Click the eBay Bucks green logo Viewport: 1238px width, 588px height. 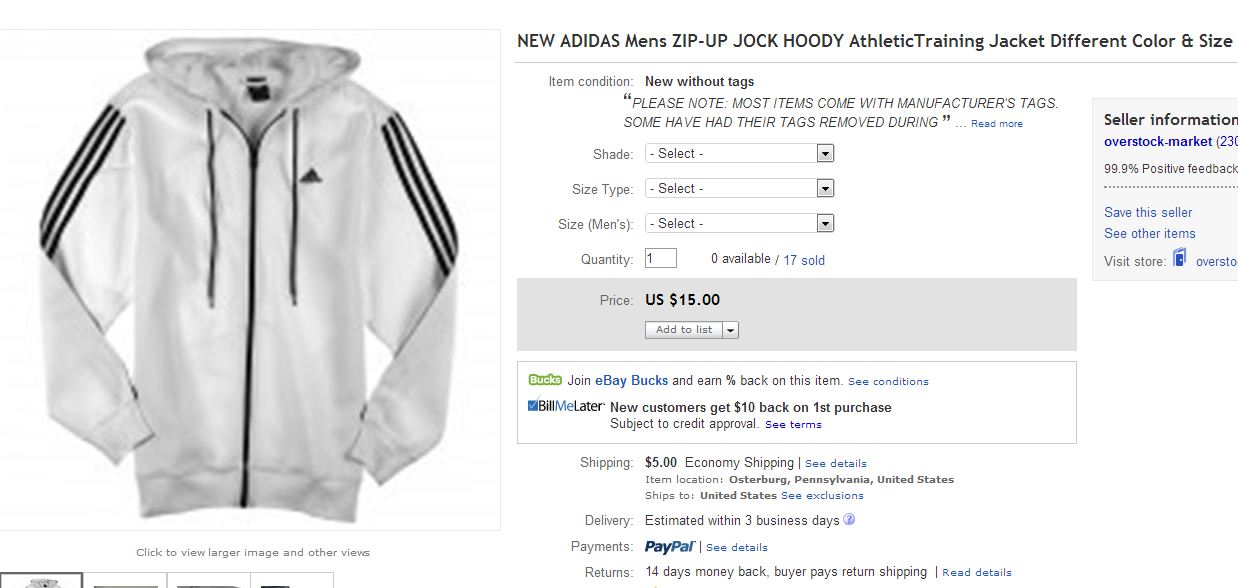click(x=545, y=380)
